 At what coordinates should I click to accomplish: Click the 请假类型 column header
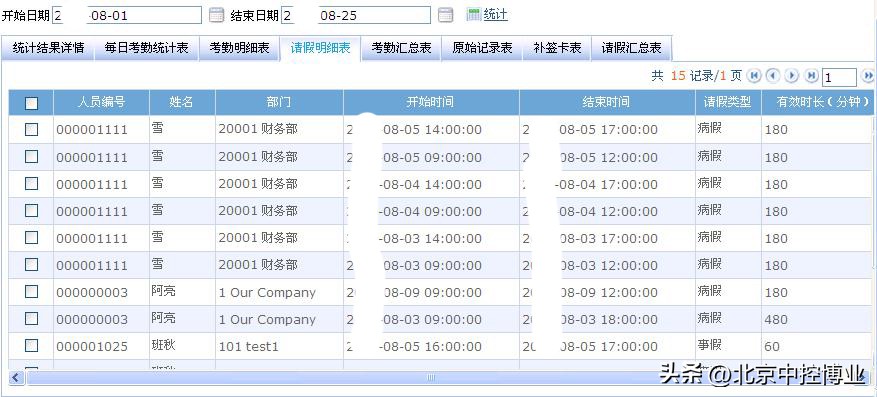pos(728,102)
